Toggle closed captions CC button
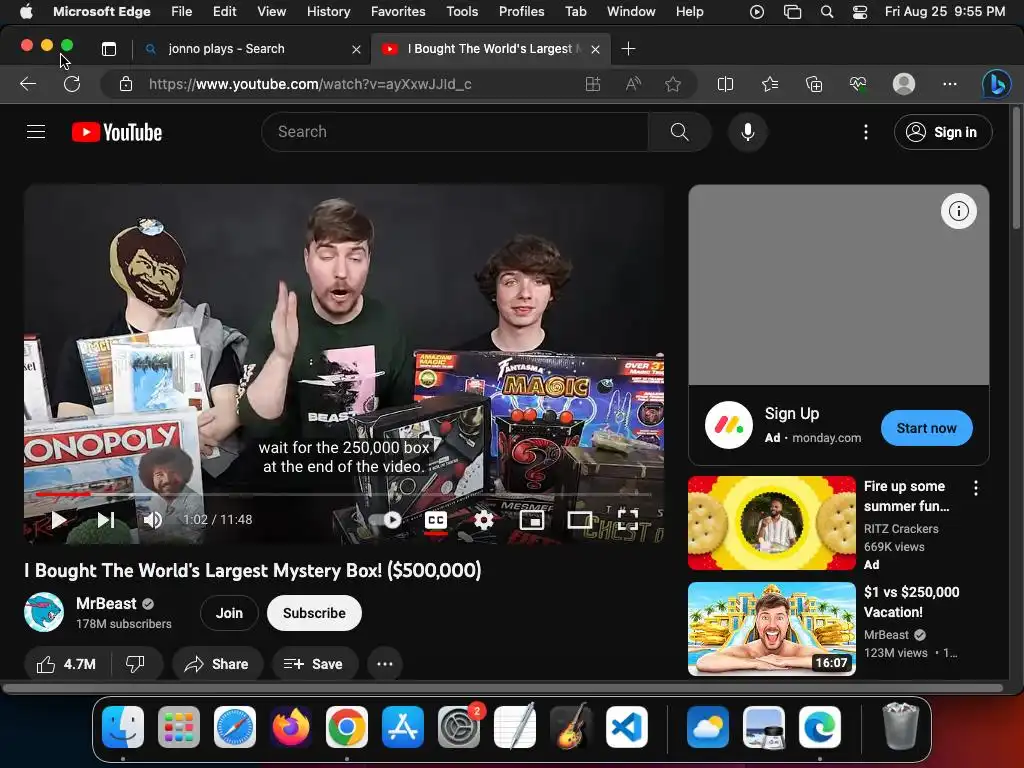The width and height of the screenshot is (1024, 768). coord(436,520)
